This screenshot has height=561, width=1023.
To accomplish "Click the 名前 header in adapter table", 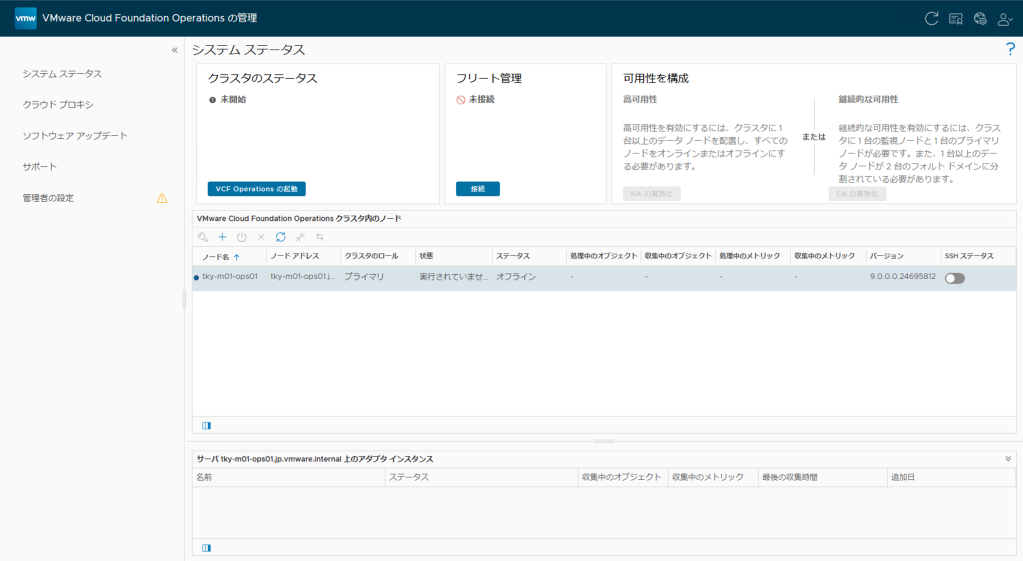I will click(x=204, y=477).
